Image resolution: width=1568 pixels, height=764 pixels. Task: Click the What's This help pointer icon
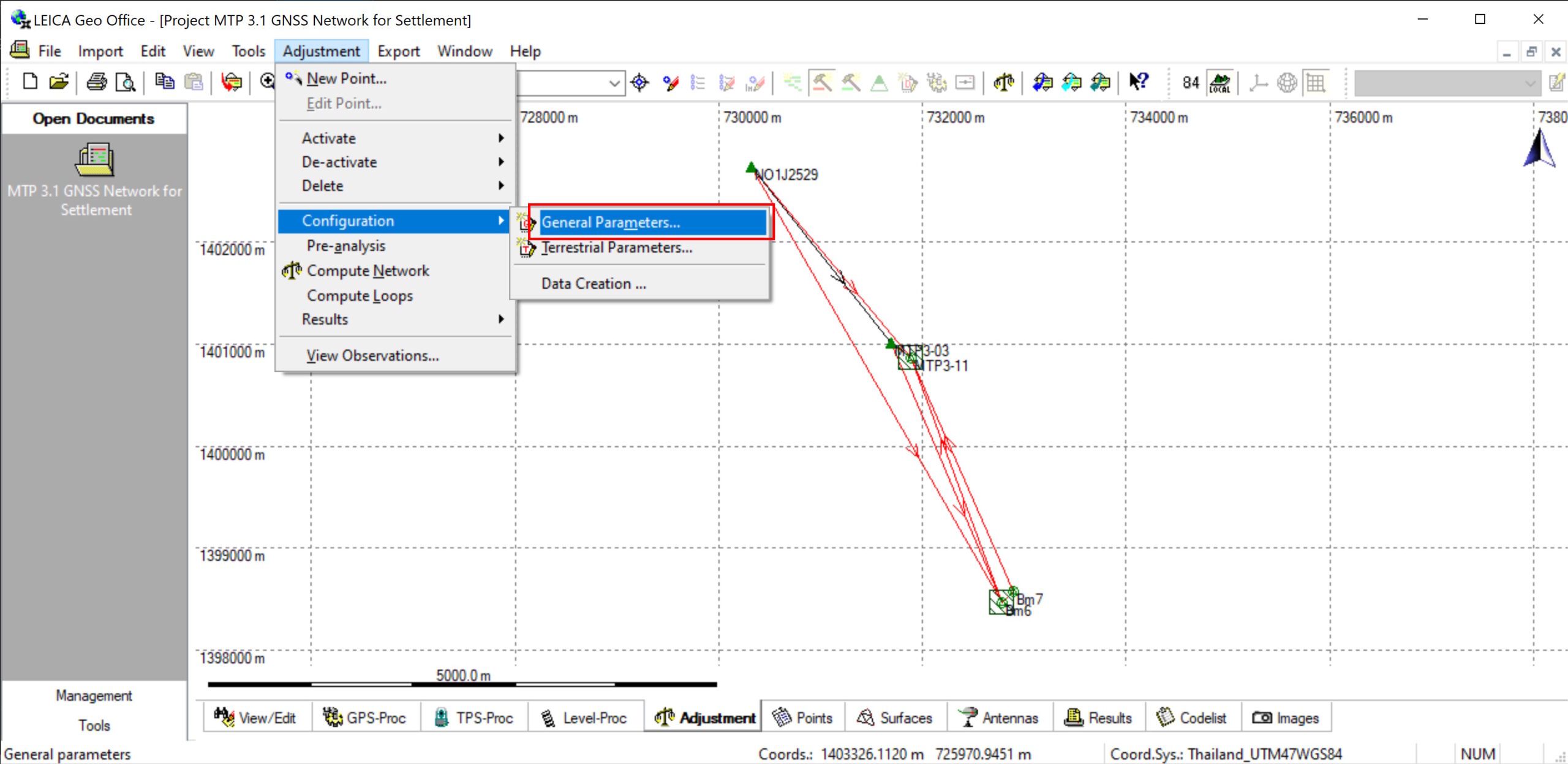tap(1138, 81)
